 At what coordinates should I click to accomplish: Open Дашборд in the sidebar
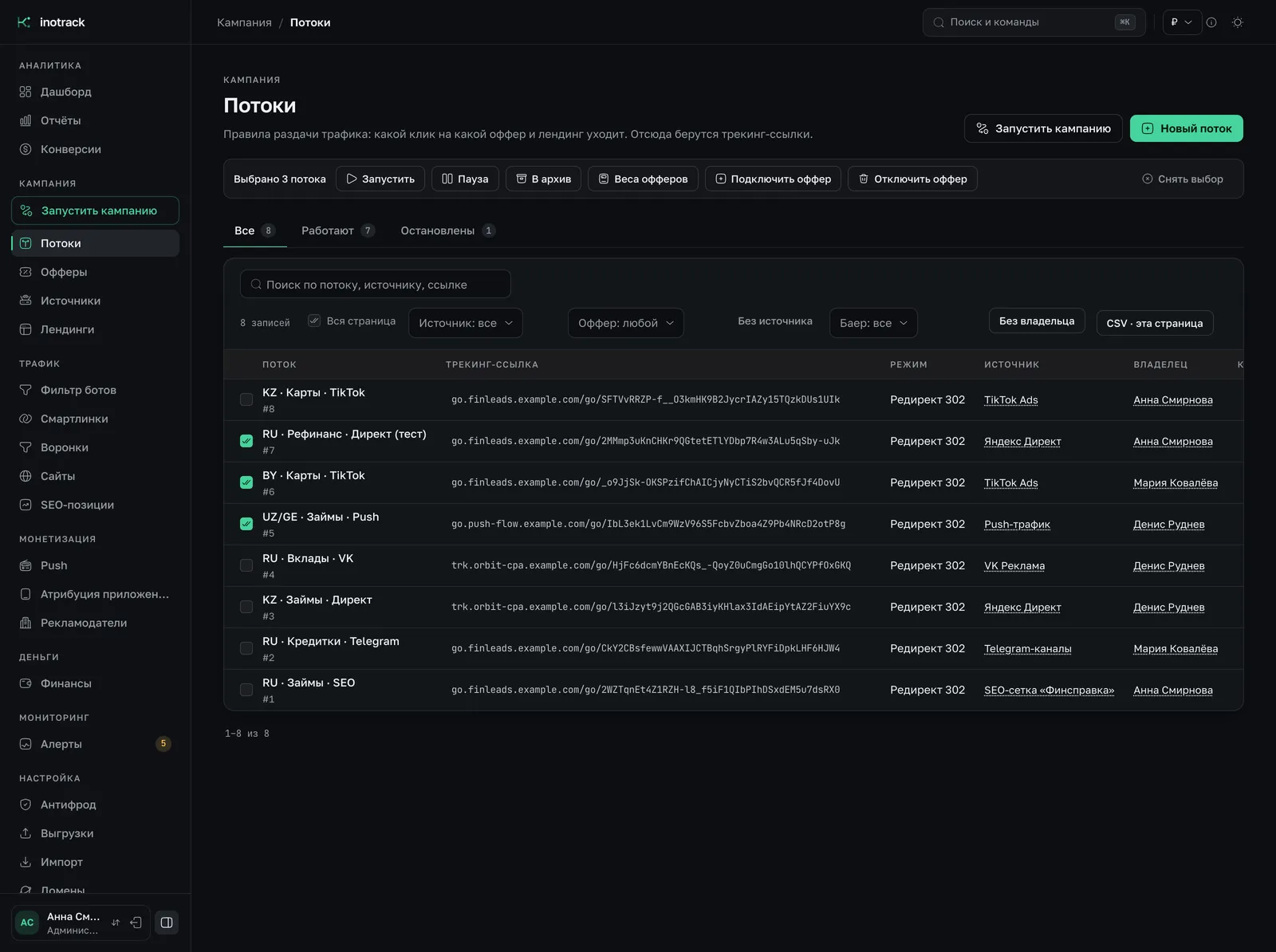point(95,92)
